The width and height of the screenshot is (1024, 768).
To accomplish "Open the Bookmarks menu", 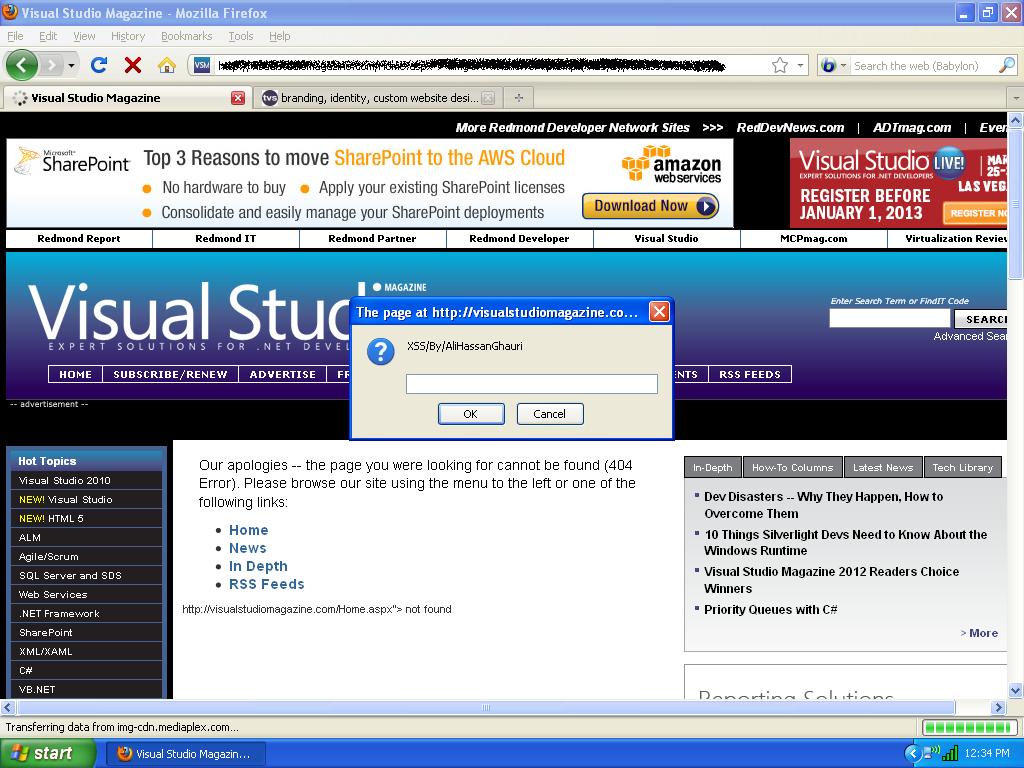I will click(x=187, y=36).
